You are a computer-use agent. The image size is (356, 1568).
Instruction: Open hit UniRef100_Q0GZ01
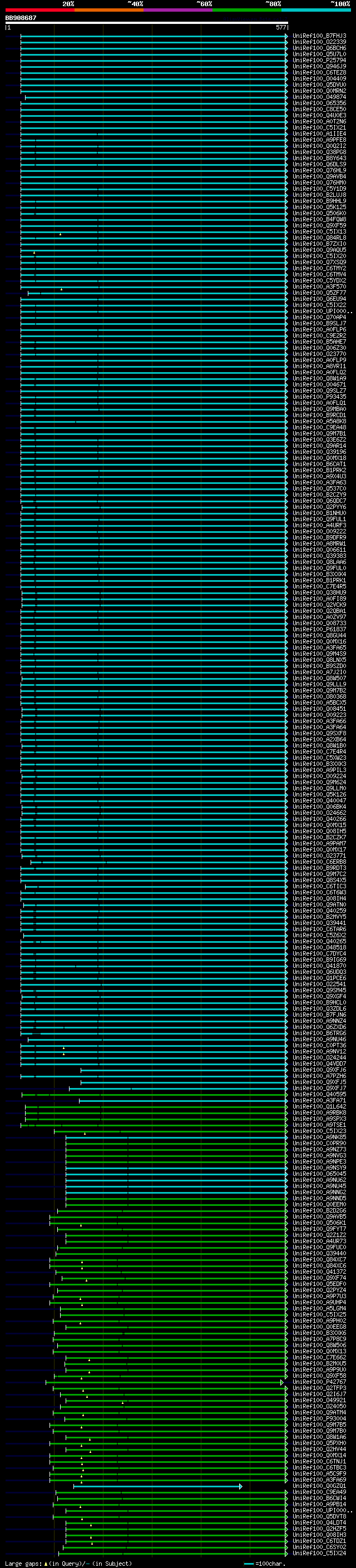pos(319,1486)
